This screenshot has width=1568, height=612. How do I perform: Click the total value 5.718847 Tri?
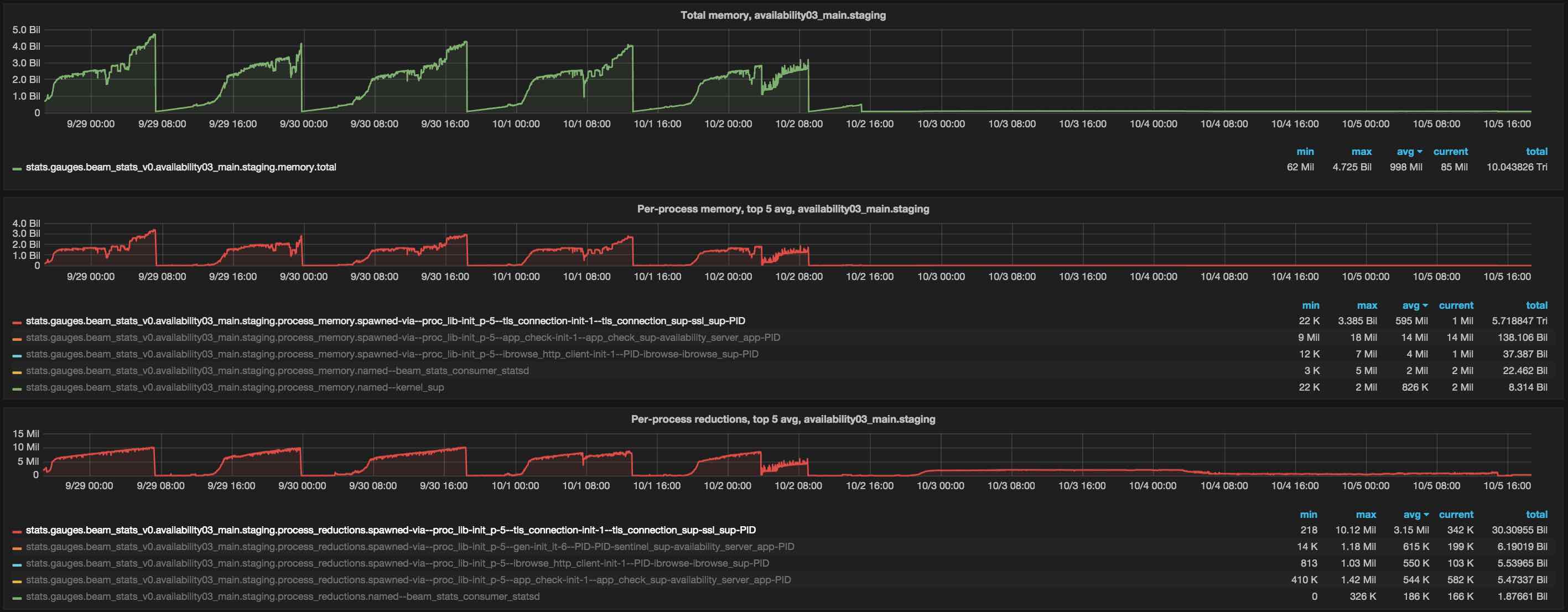tap(1519, 320)
